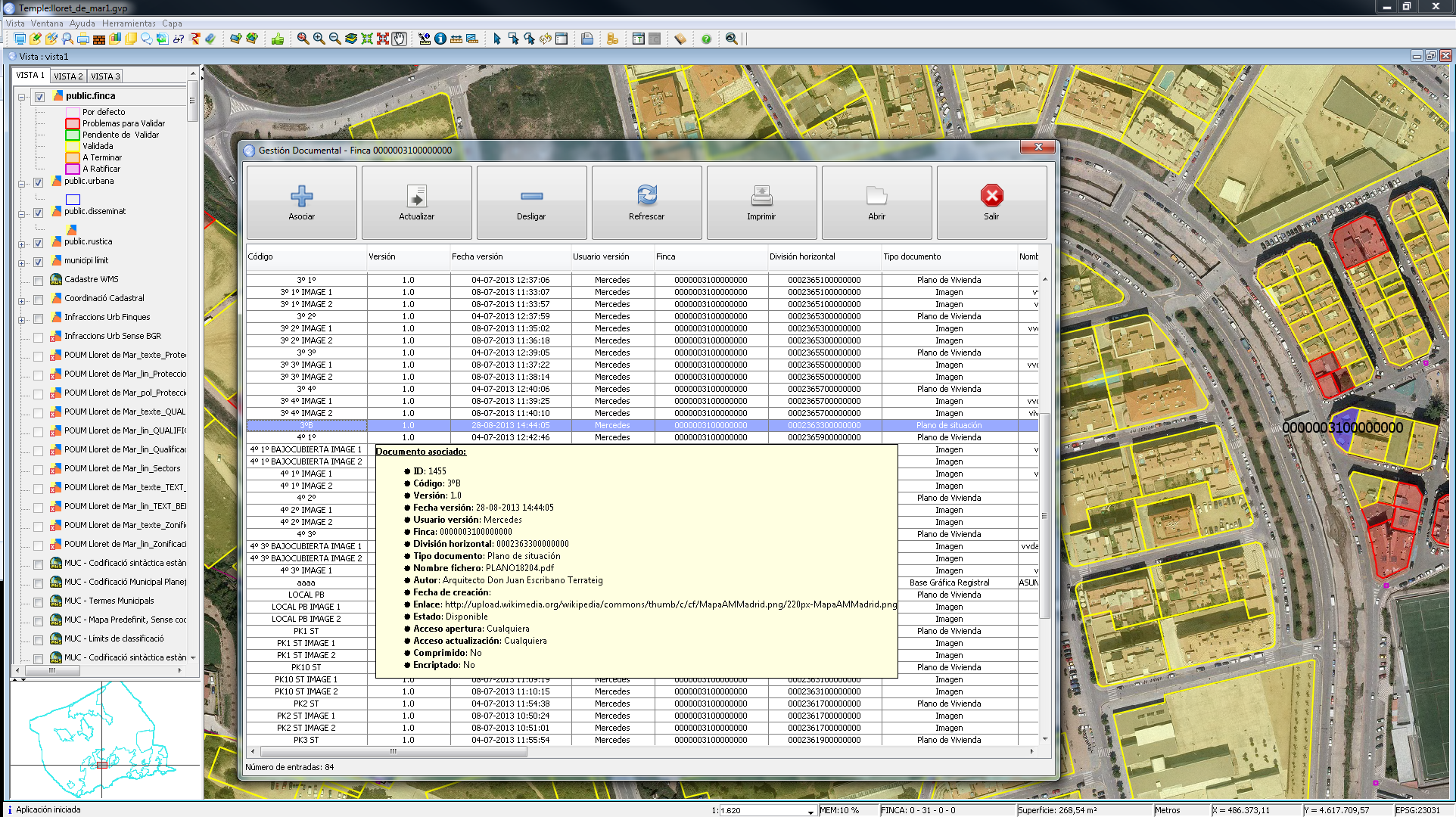
Task: Click the brick wall toolbar icon
Action: 99,39
